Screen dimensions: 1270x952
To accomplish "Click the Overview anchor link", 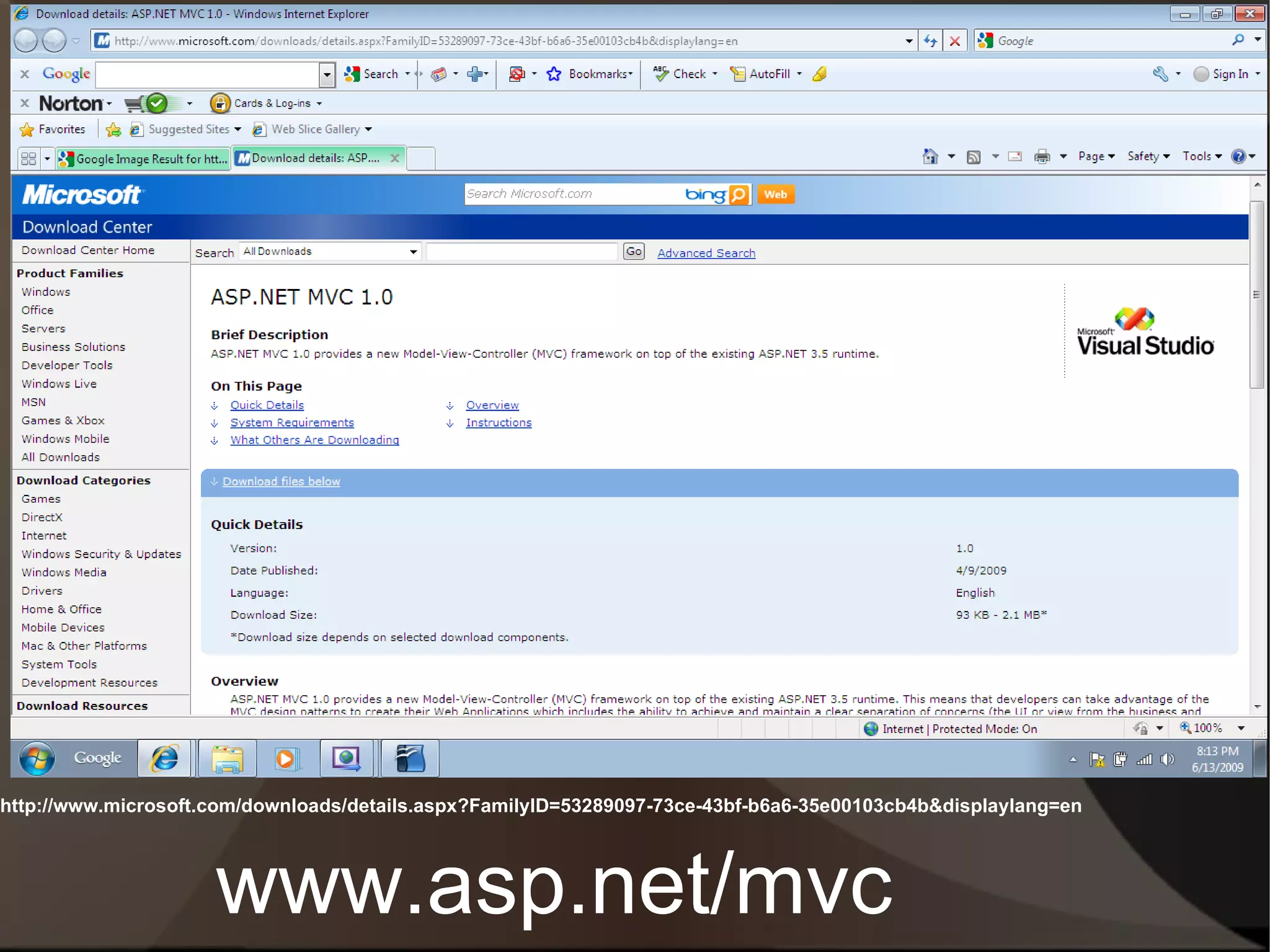I will point(492,405).
